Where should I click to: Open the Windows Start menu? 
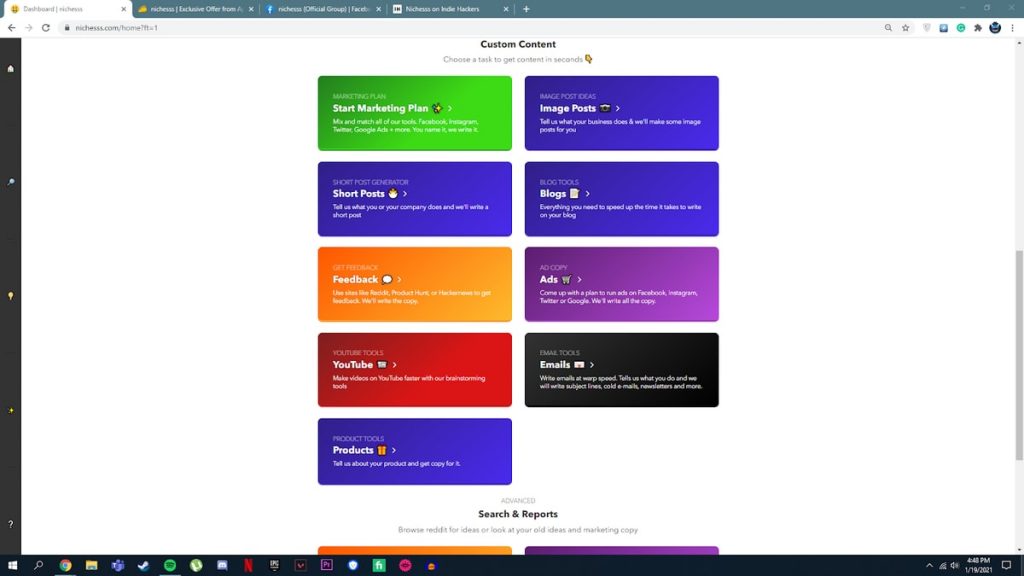(x=12, y=565)
